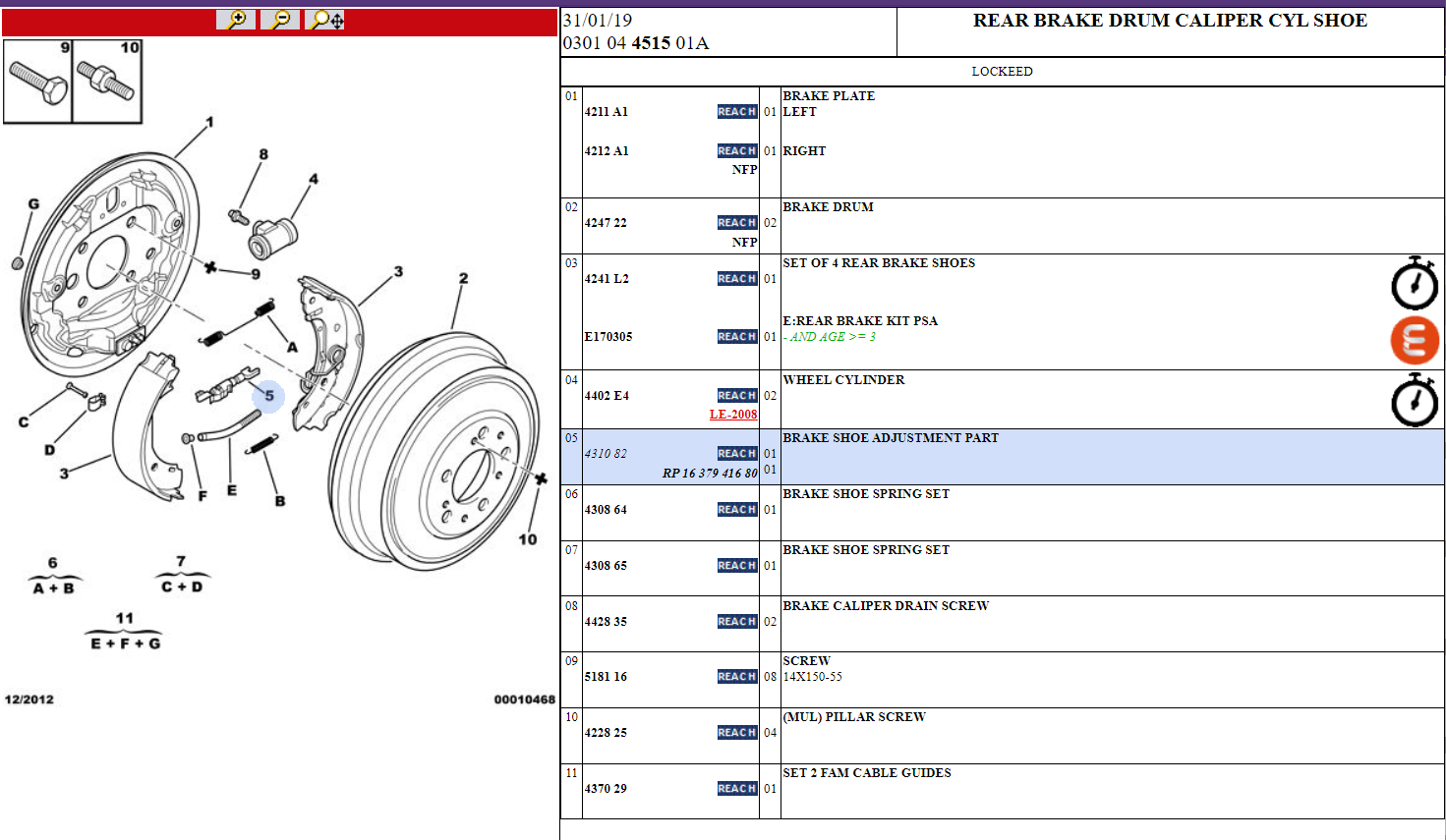Select part number 4310 82

click(x=606, y=454)
